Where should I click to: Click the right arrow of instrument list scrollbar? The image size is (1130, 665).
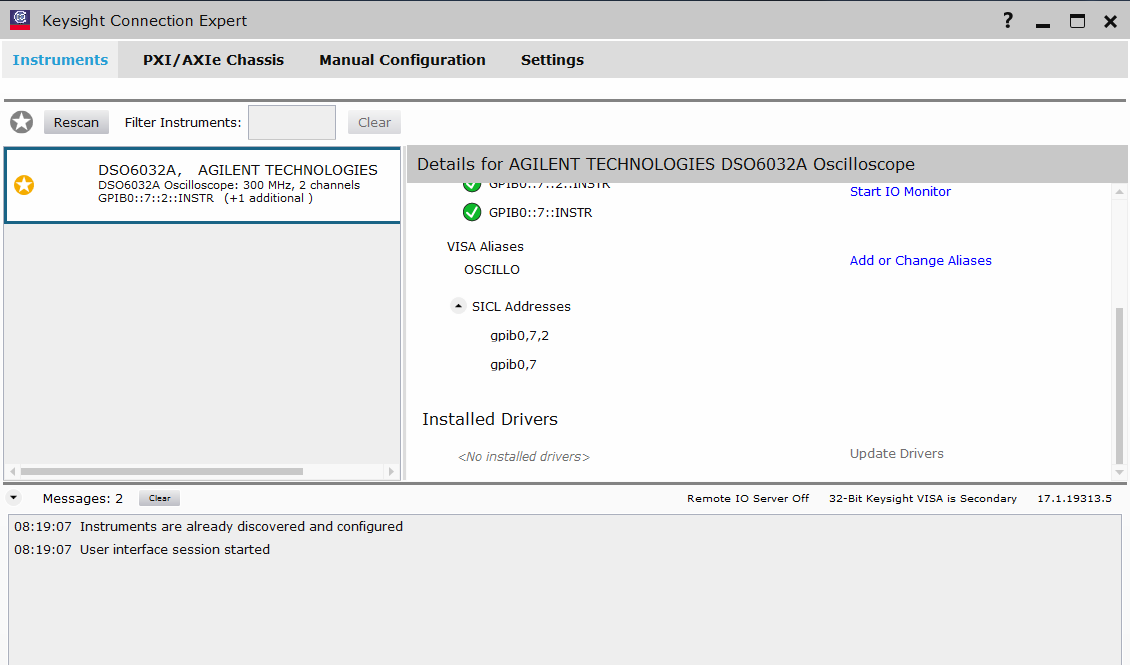(x=391, y=472)
